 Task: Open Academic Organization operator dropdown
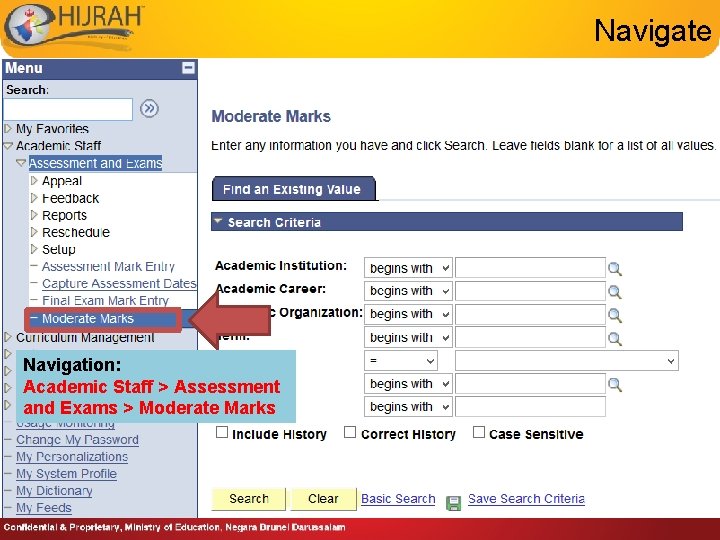click(408, 314)
